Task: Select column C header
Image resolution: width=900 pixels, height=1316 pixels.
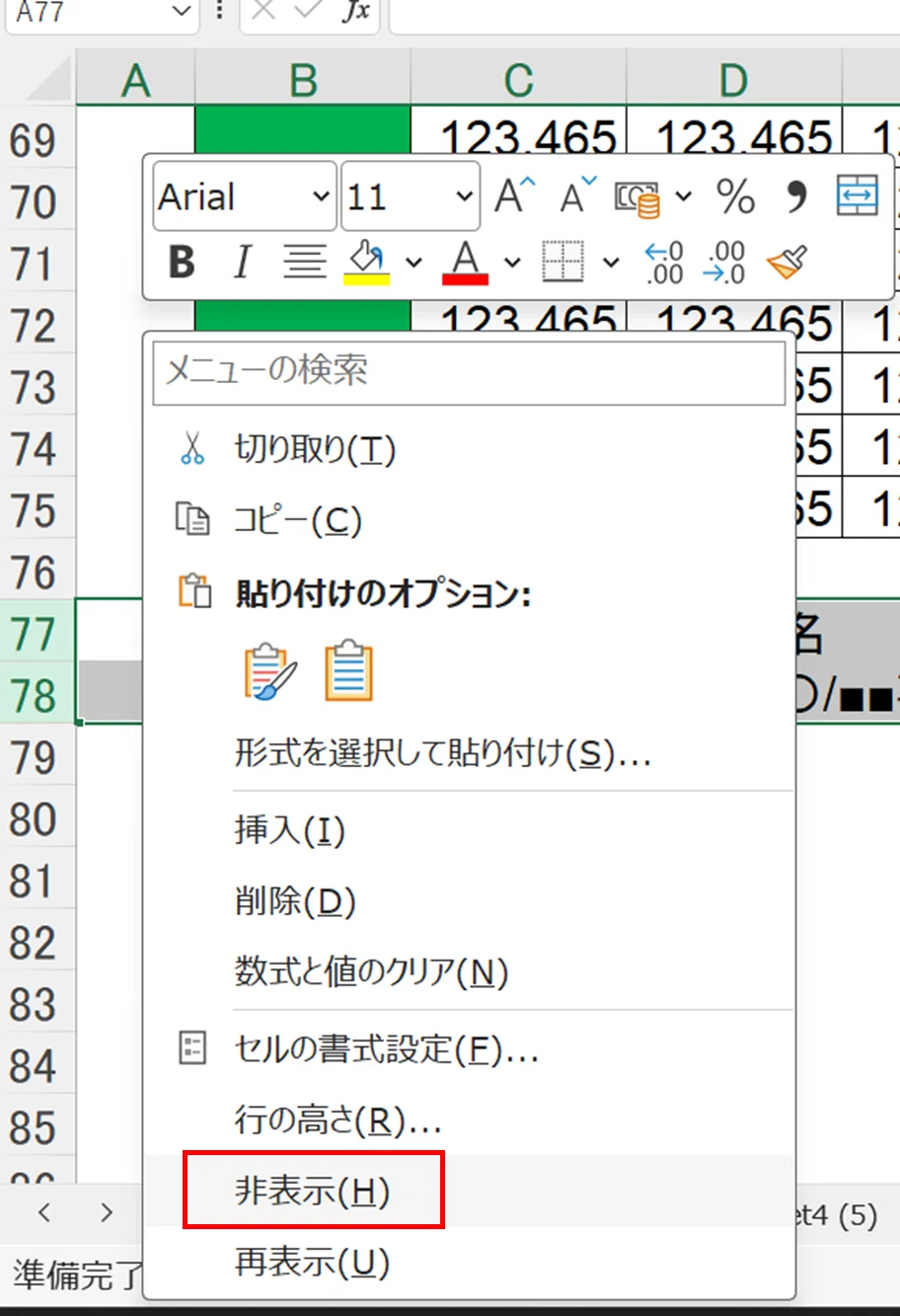Action: (x=519, y=80)
